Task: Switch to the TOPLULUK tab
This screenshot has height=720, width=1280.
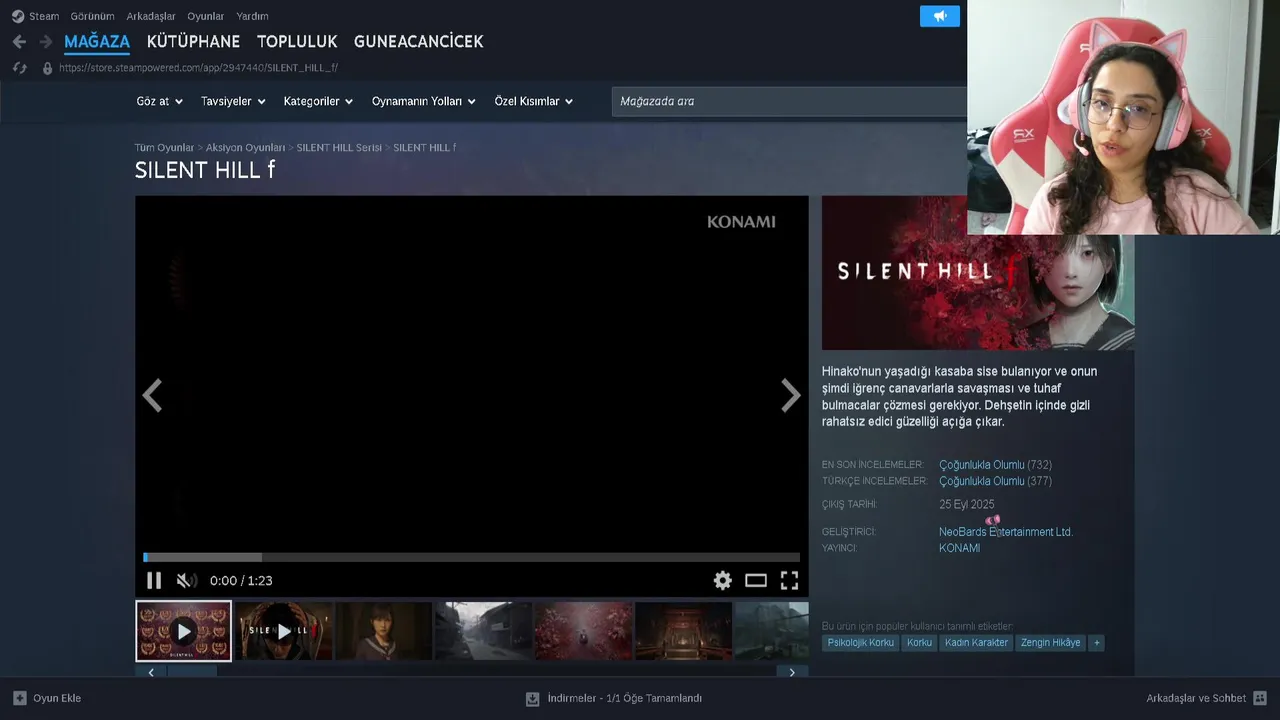Action: click(x=297, y=42)
